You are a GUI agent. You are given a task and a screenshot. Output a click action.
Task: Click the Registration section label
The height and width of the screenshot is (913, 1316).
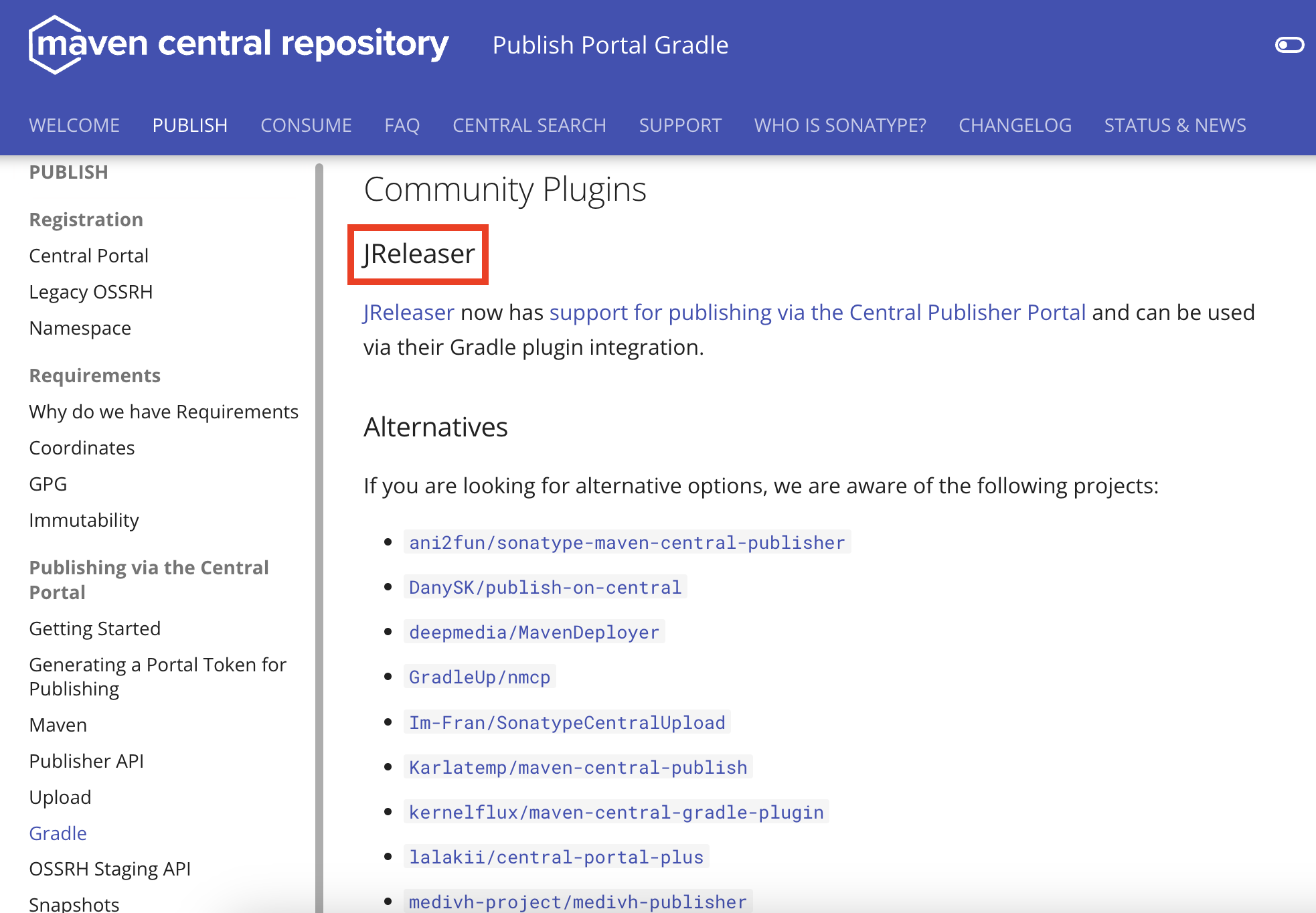coord(86,220)
